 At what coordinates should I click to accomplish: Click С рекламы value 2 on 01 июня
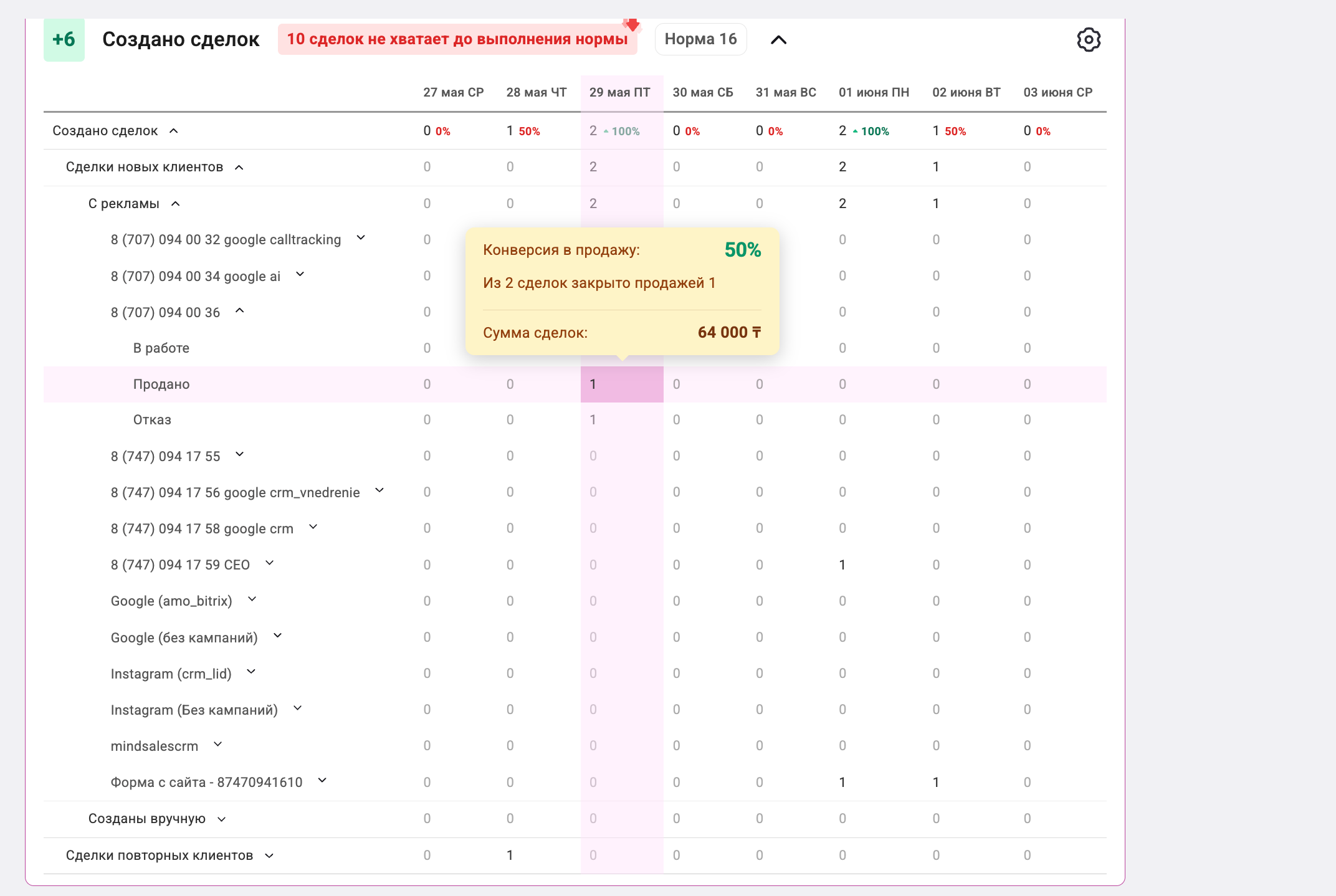pos(842,204)
